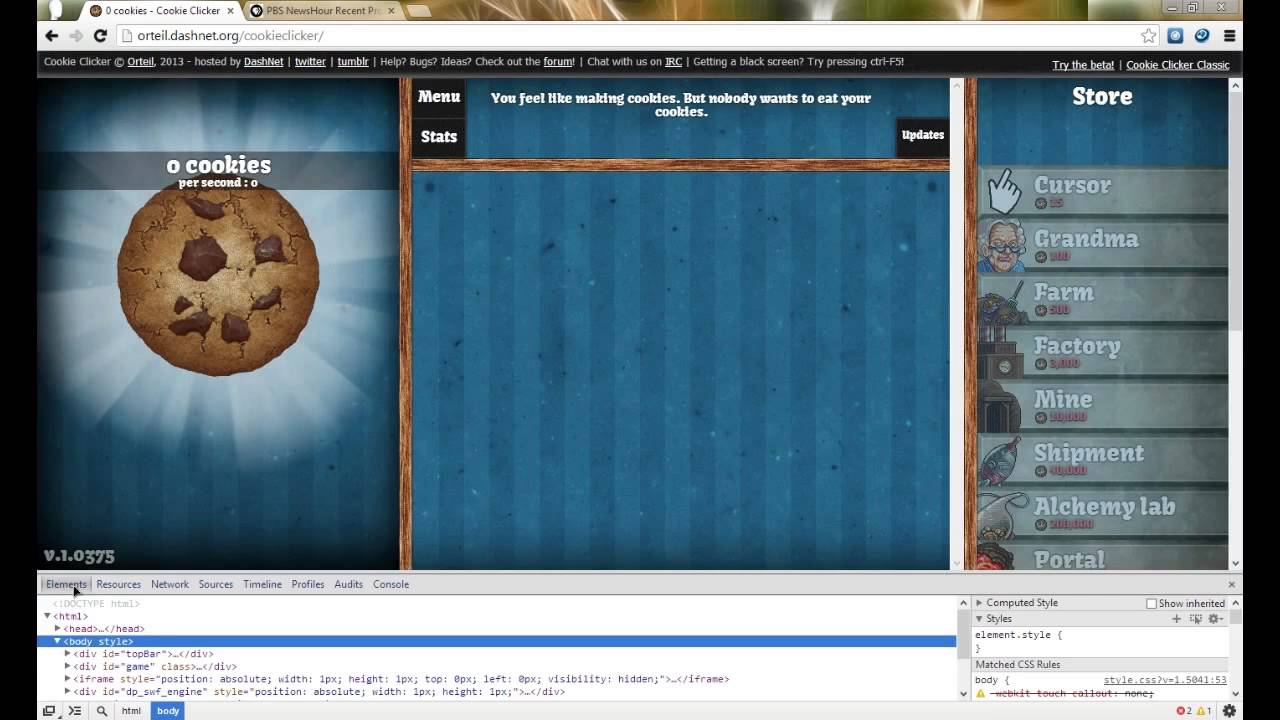Open the Network tab in DevTools
The image size is (1280, 720).
pyautogui.click(x=170, y=584)
